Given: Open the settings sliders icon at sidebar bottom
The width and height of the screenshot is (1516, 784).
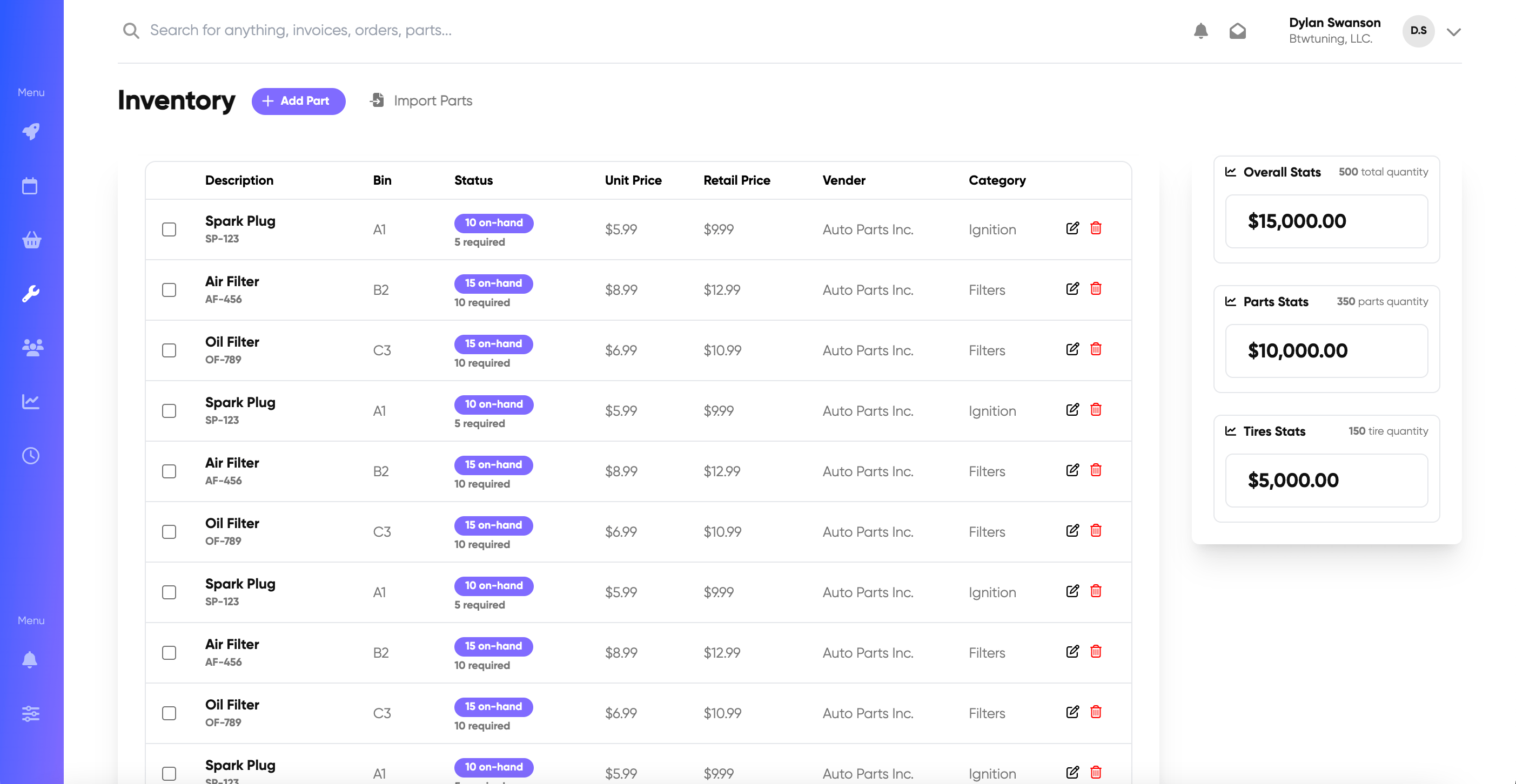Looking at the screenshot, I should click(32, 713).
